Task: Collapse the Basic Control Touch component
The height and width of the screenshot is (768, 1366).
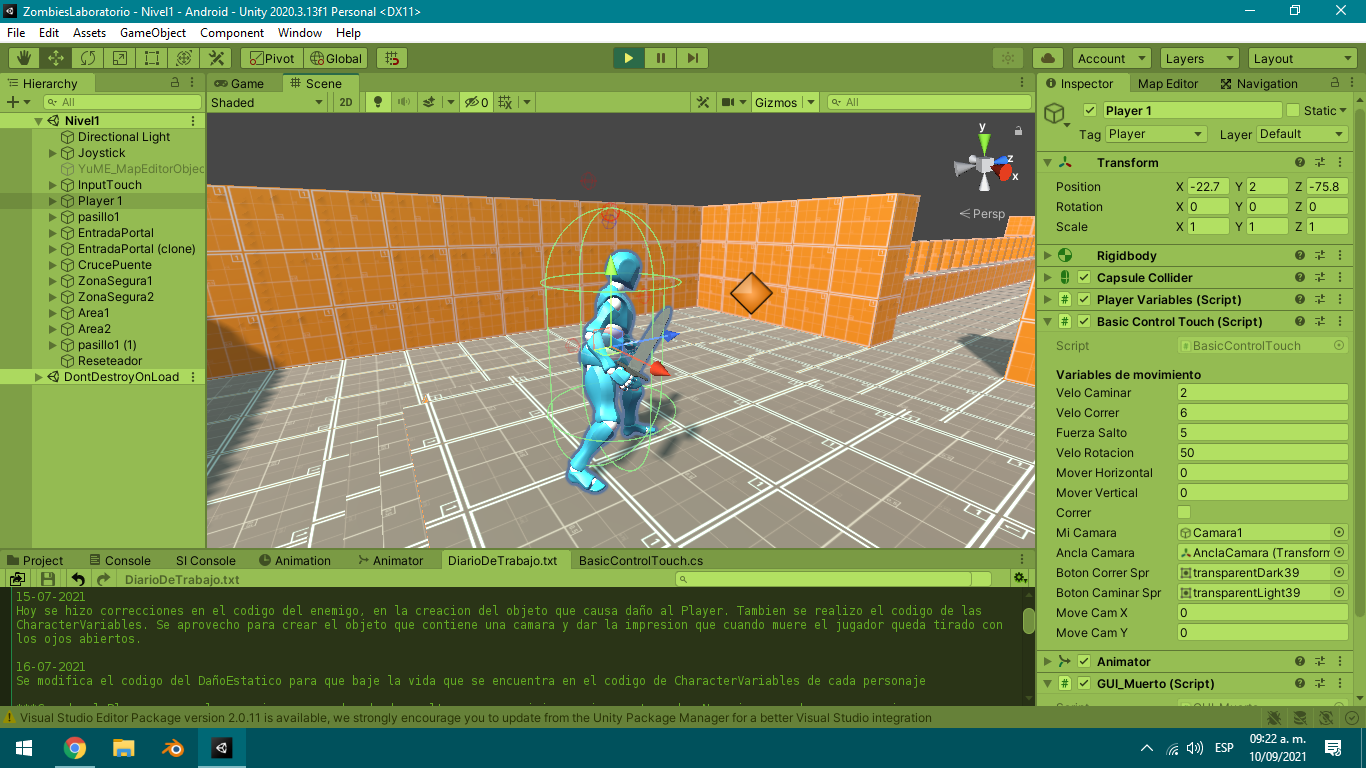Action: coord(1047,322)
